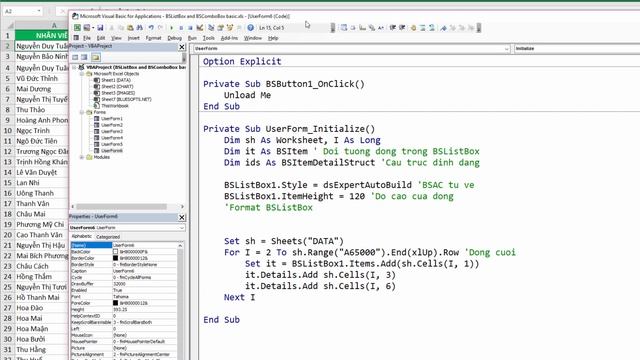Click the Insert UserForm toolbar icon

[x=86, y=28]
